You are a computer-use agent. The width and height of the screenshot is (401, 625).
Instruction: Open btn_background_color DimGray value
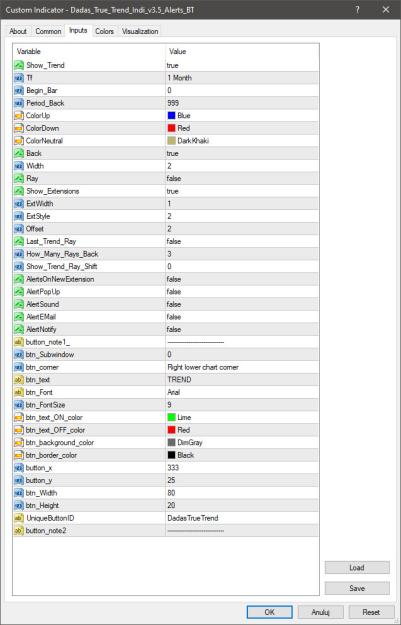[242, 442]
